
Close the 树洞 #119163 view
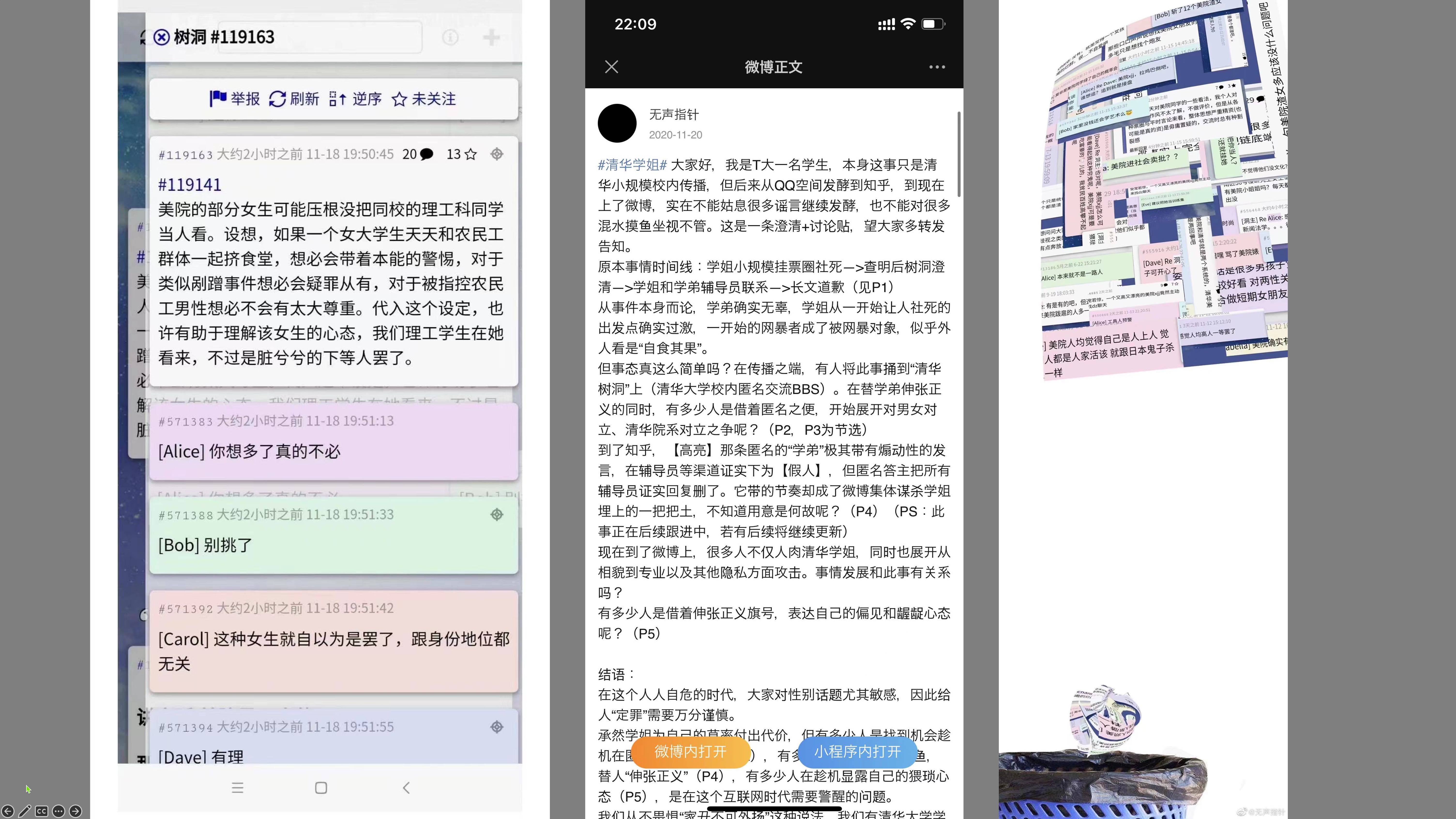coord(161,37)
